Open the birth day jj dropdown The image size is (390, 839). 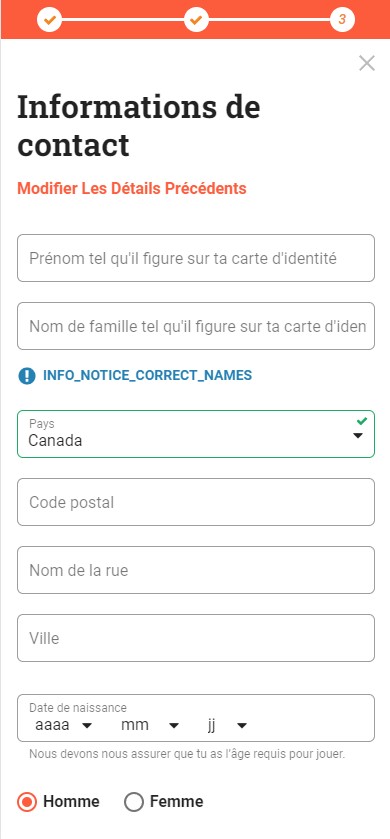pyautogui.click(x=227, y=726)
